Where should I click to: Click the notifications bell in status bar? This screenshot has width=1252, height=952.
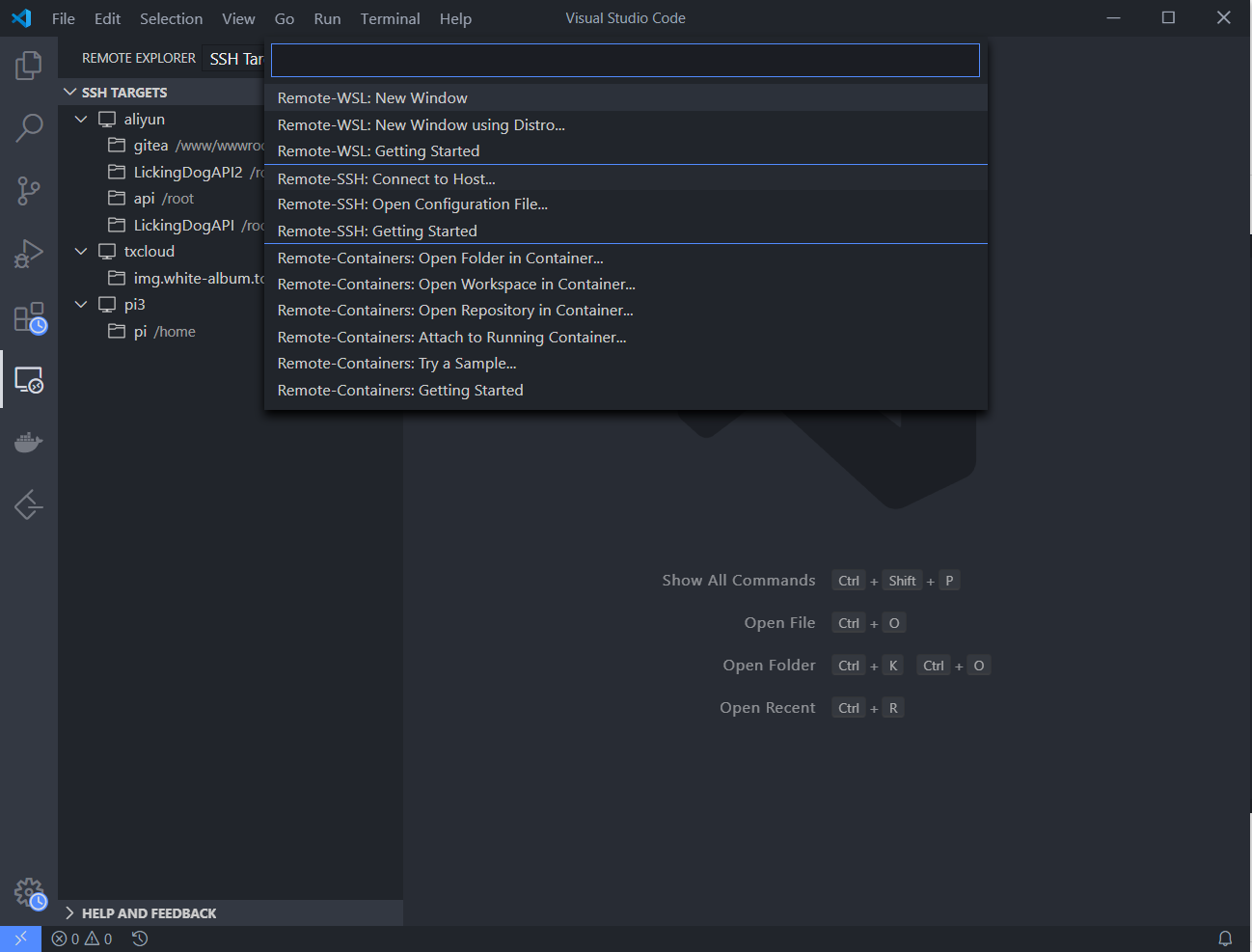tap(1225, 938)
